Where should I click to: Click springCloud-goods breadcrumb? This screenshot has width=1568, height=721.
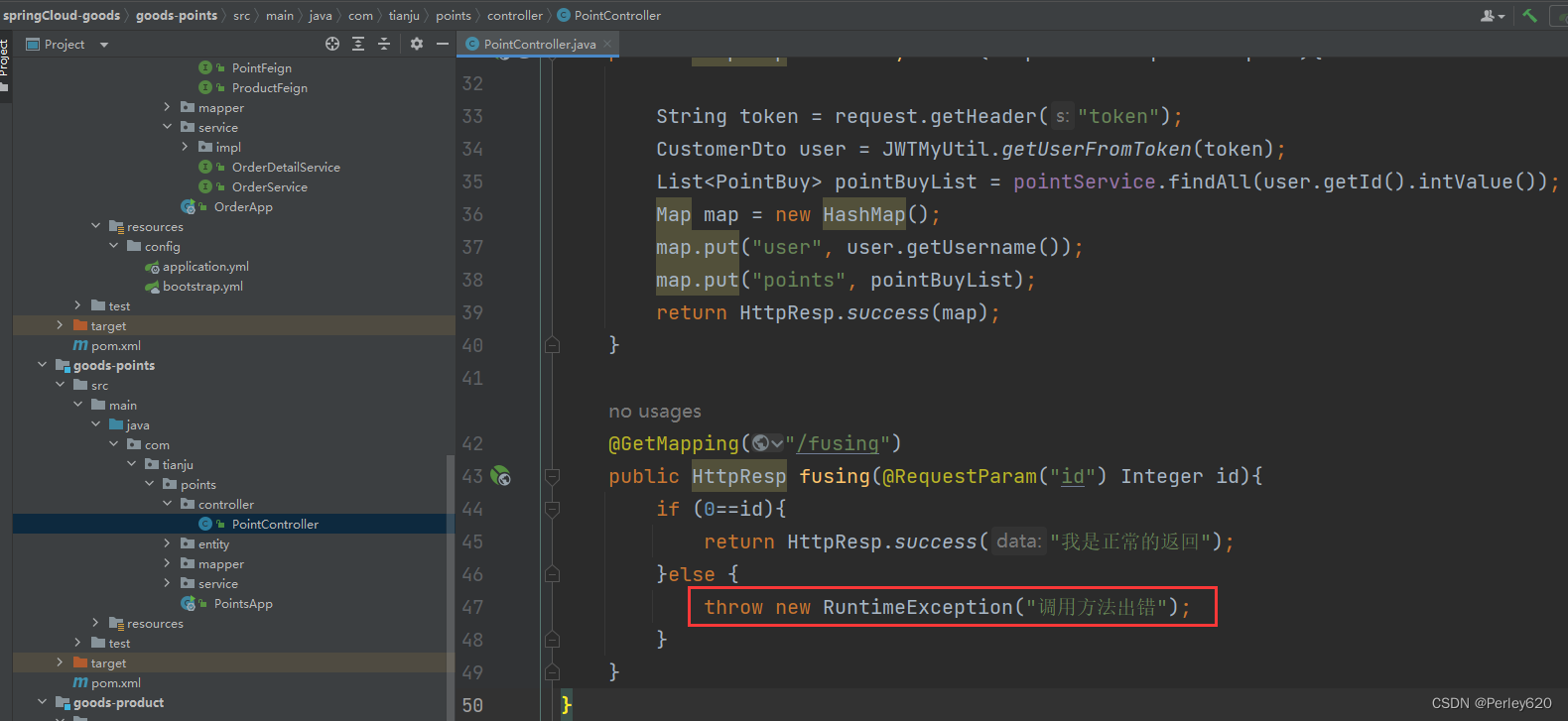click(62, 15)
